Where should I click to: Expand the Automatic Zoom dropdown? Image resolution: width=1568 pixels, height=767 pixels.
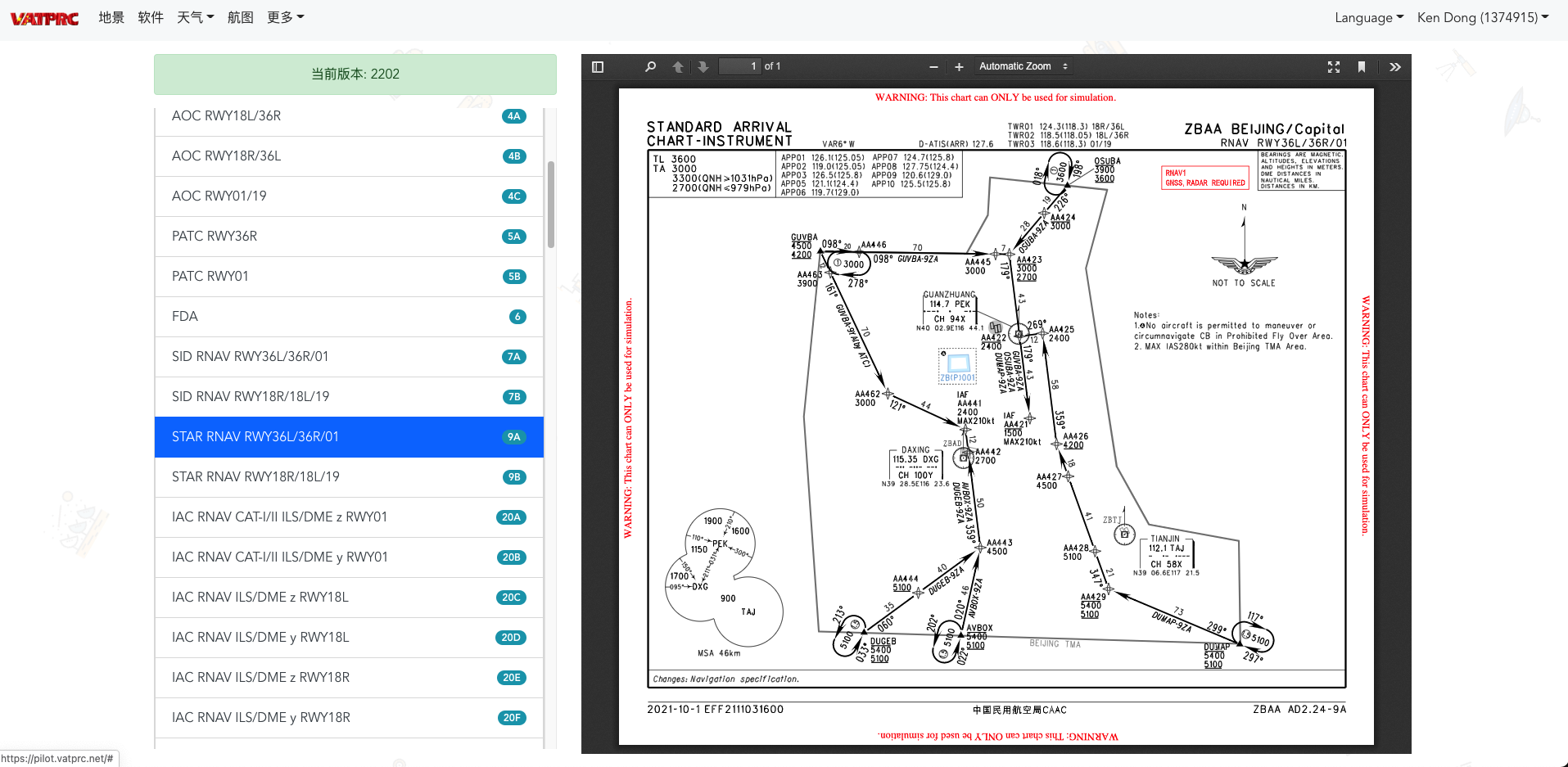coord(1023,66)
